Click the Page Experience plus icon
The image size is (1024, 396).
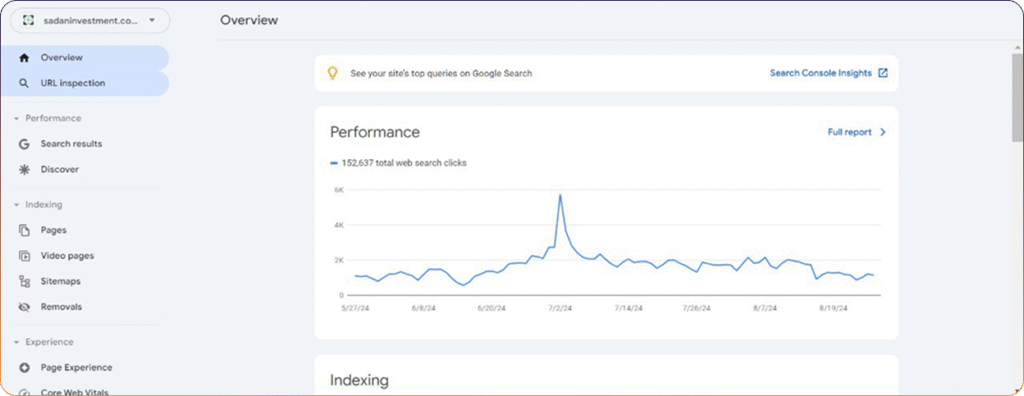(x=24, y=367)
